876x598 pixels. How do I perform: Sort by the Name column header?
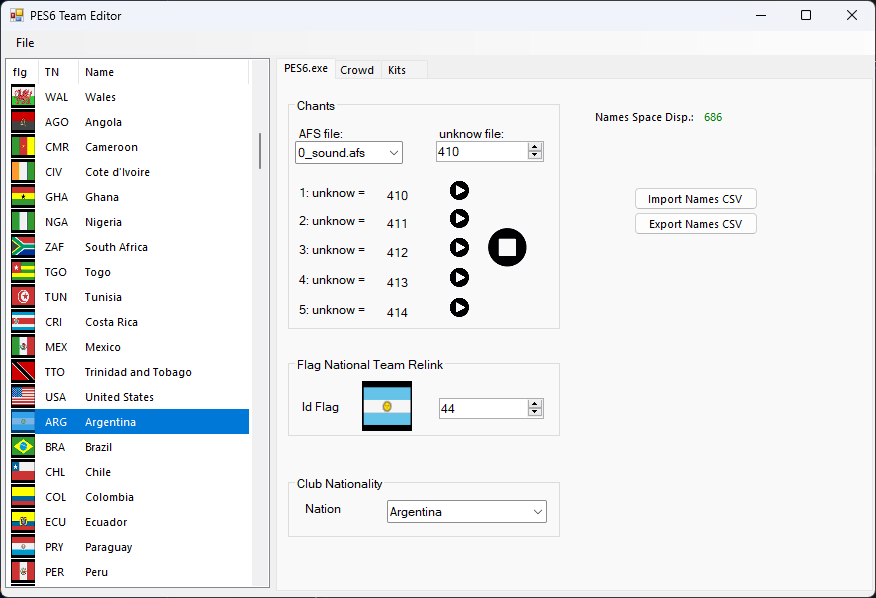click(164, 72)
